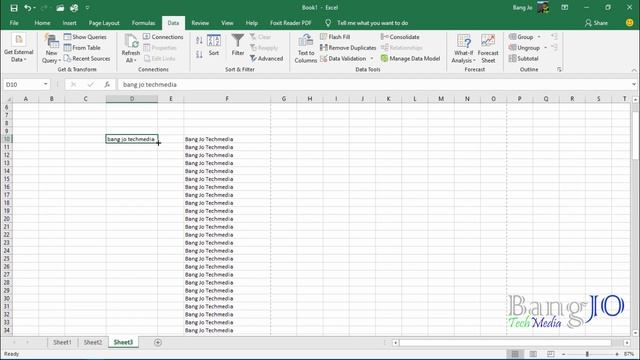Sort Z to A descending icon
The height and width of the screenshot is (360, 640).
[199, 55]
